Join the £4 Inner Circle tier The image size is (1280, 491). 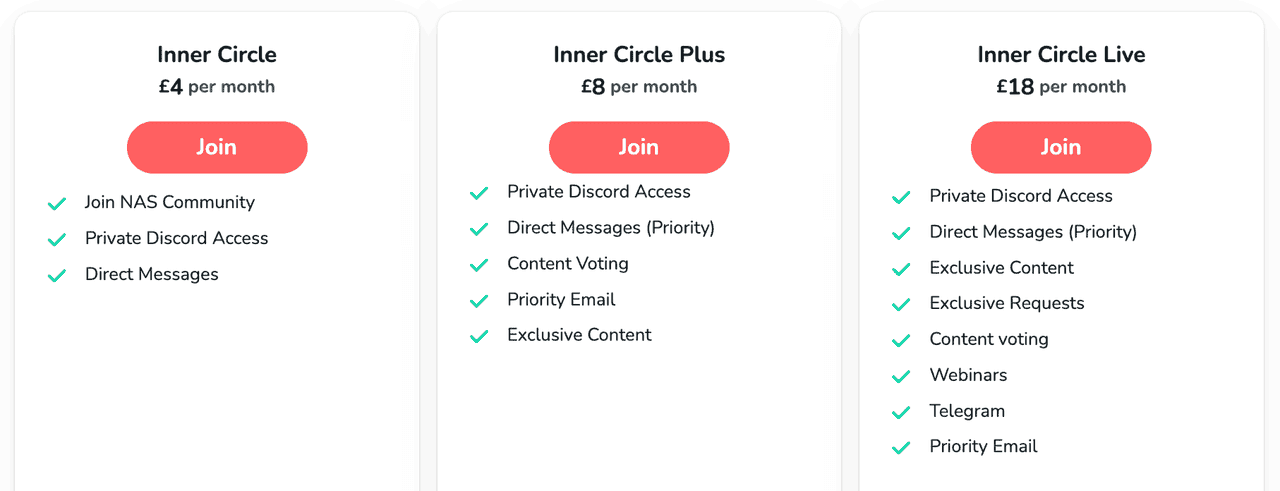coord(217,148)
